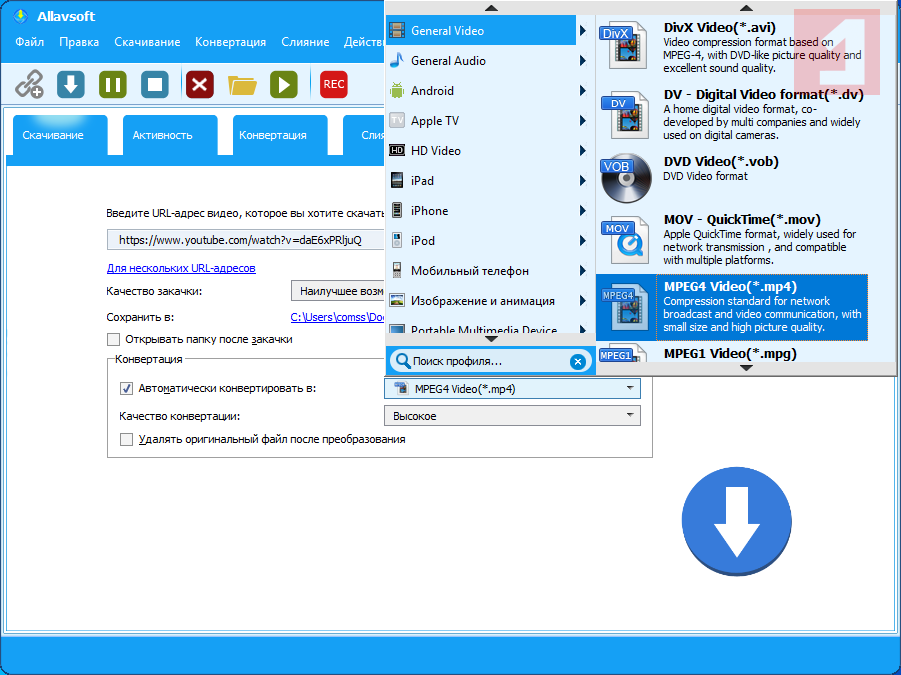
Task: Click the red REC record button
Action: [334, 84]
